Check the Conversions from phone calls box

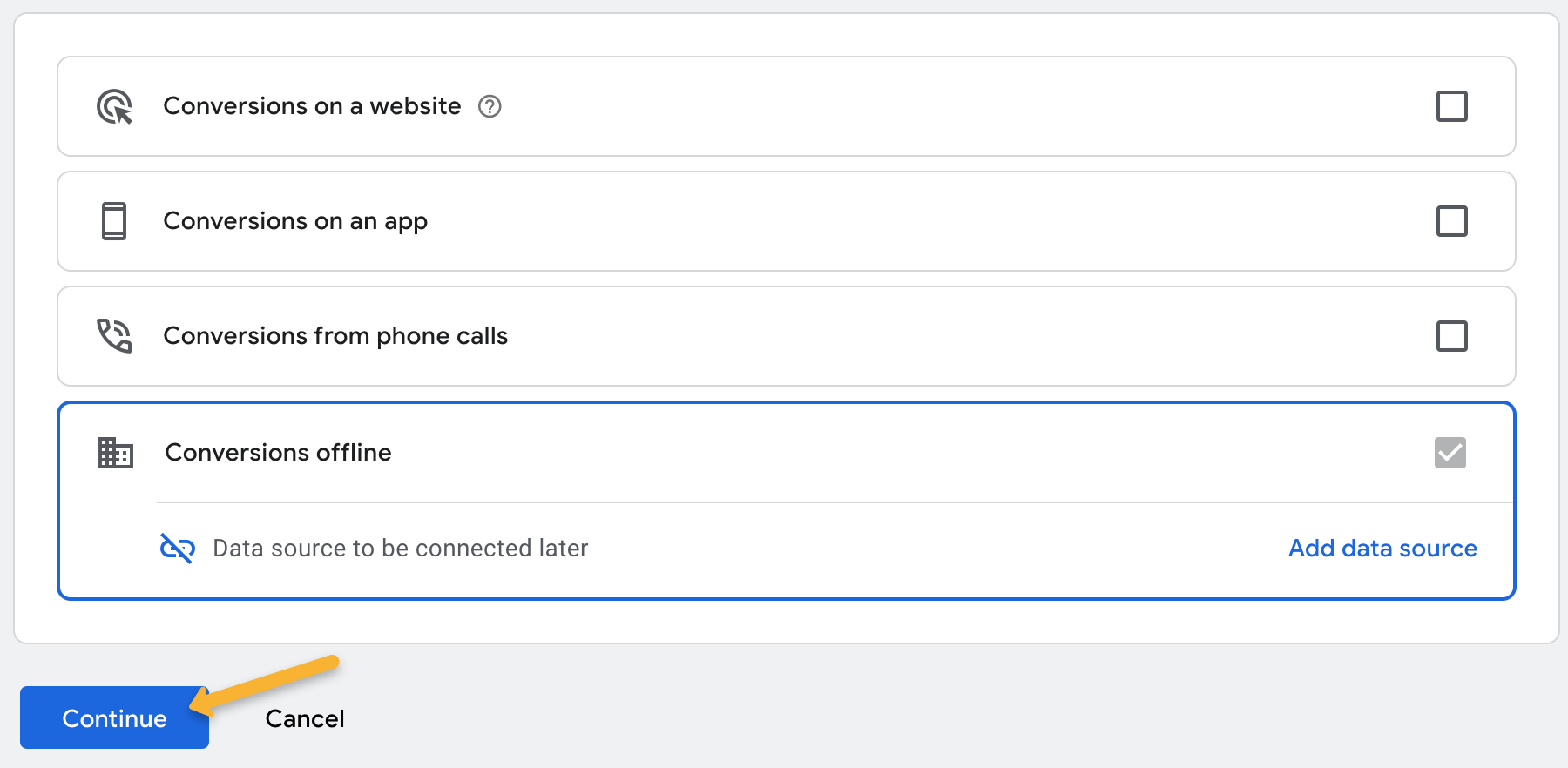click(x=1451, y=336)
